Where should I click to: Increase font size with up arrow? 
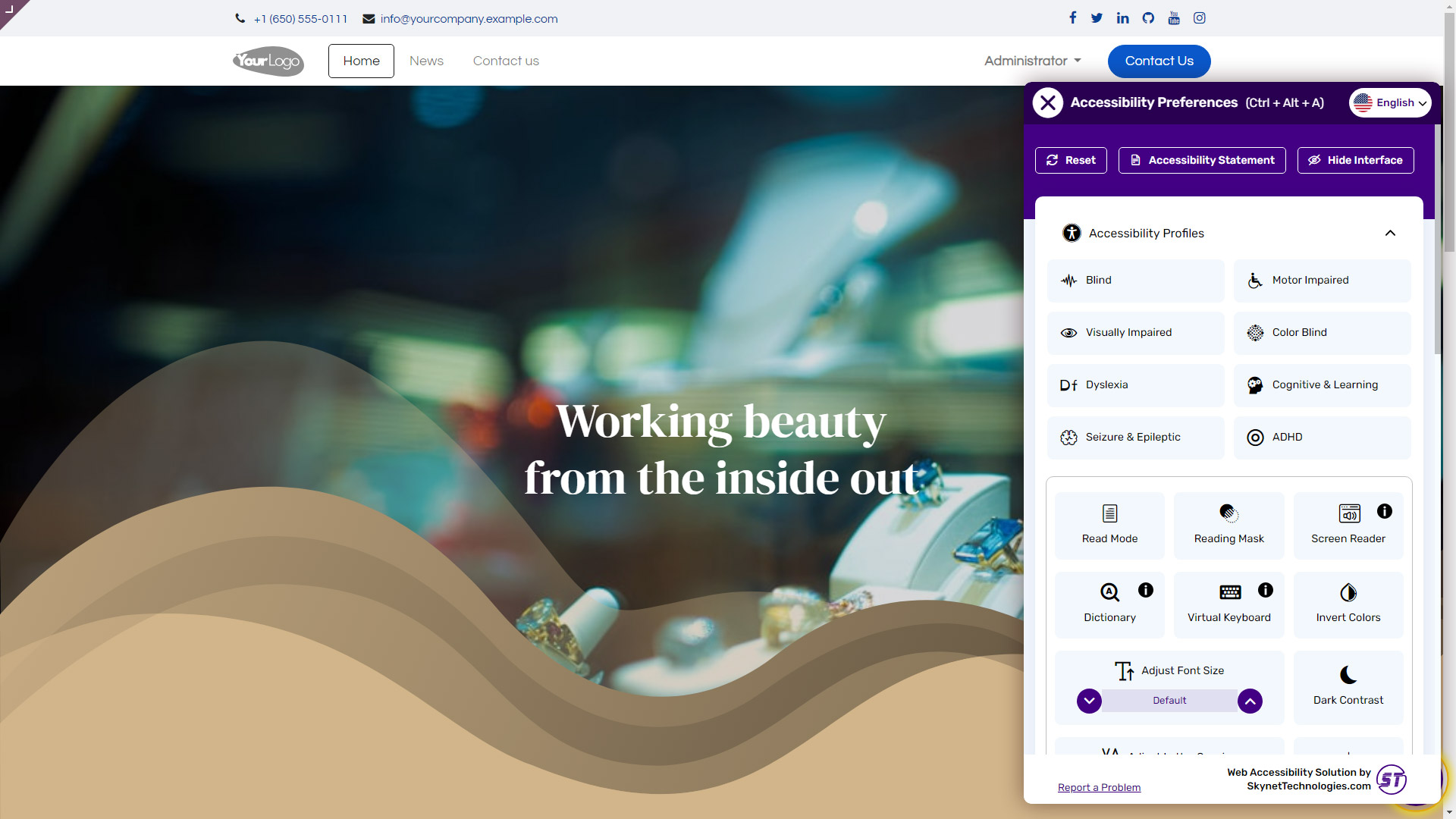1250,701
